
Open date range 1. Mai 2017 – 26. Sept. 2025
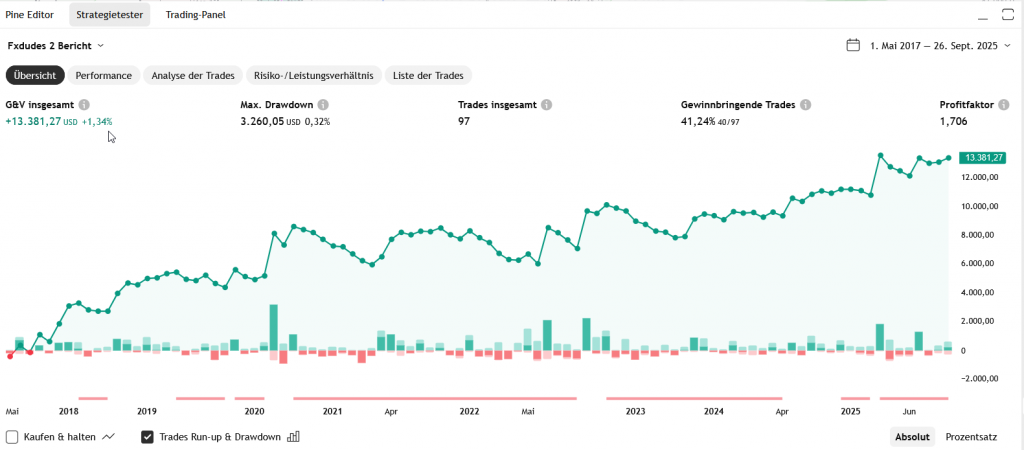pyautogui.click(x=932, y=45)
